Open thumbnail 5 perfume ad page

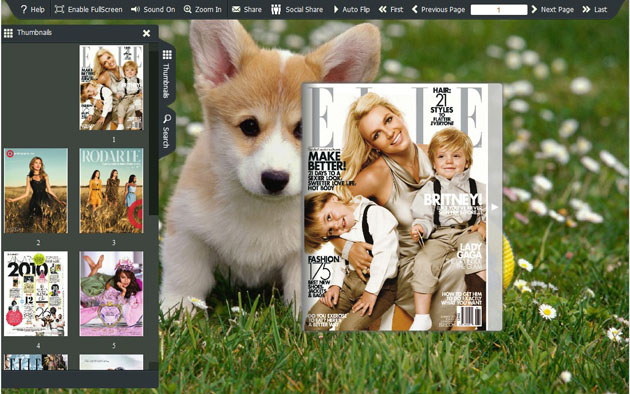[111, 294]
